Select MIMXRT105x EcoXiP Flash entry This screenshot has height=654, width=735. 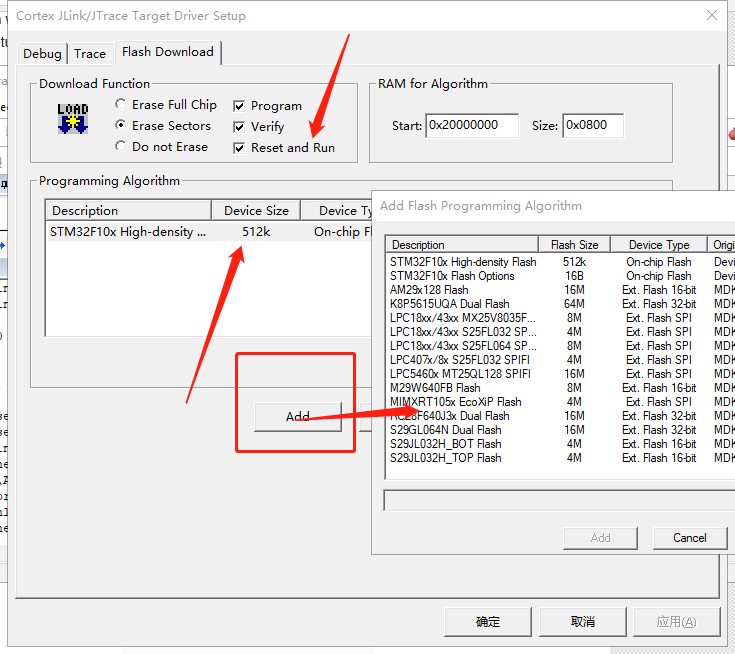[560, 402]
